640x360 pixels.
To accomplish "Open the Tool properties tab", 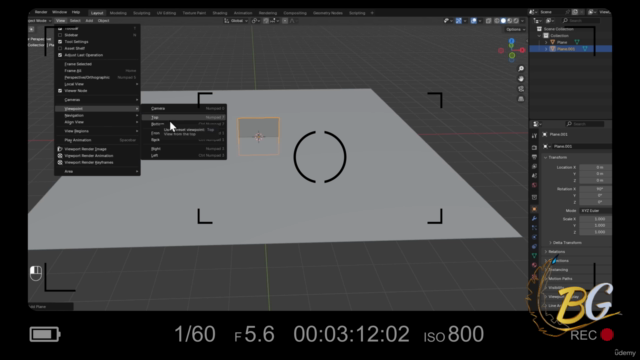I will click(534, 136).
